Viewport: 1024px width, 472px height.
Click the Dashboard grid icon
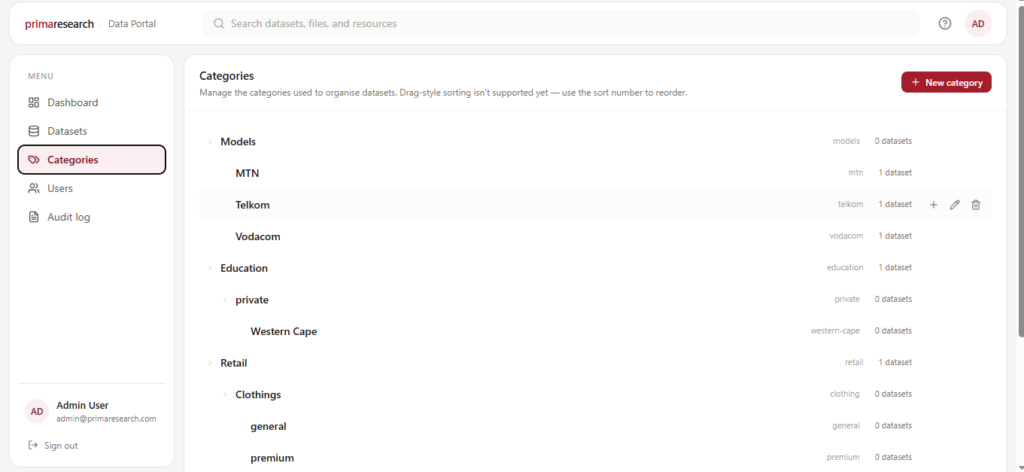point(34,102)
